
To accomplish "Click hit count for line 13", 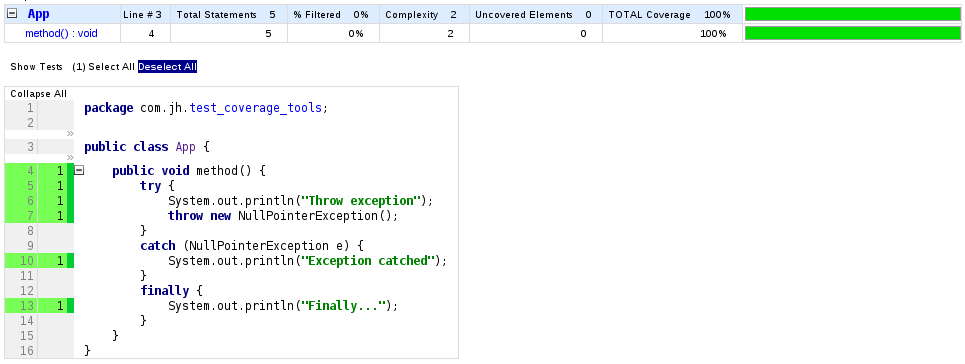I will (x=60, y=305).
